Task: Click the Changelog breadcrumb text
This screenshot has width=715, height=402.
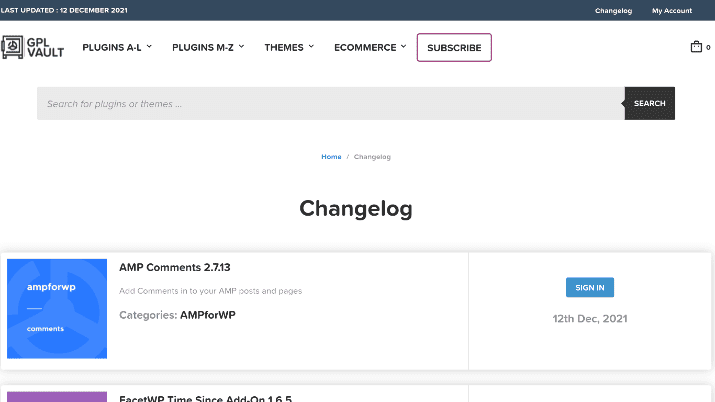Action: [372, 157]
